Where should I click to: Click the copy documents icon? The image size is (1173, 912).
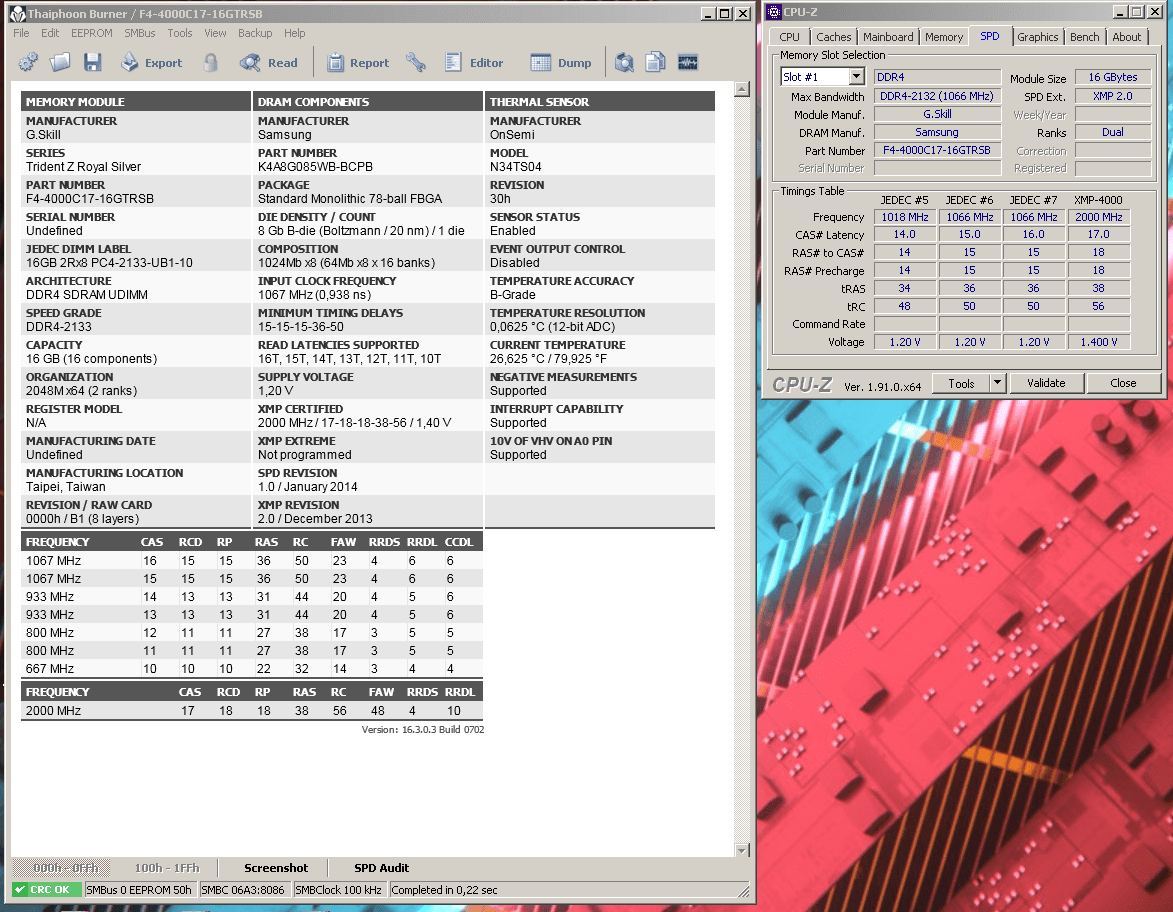pyautogui.click(x=655, y=62)
